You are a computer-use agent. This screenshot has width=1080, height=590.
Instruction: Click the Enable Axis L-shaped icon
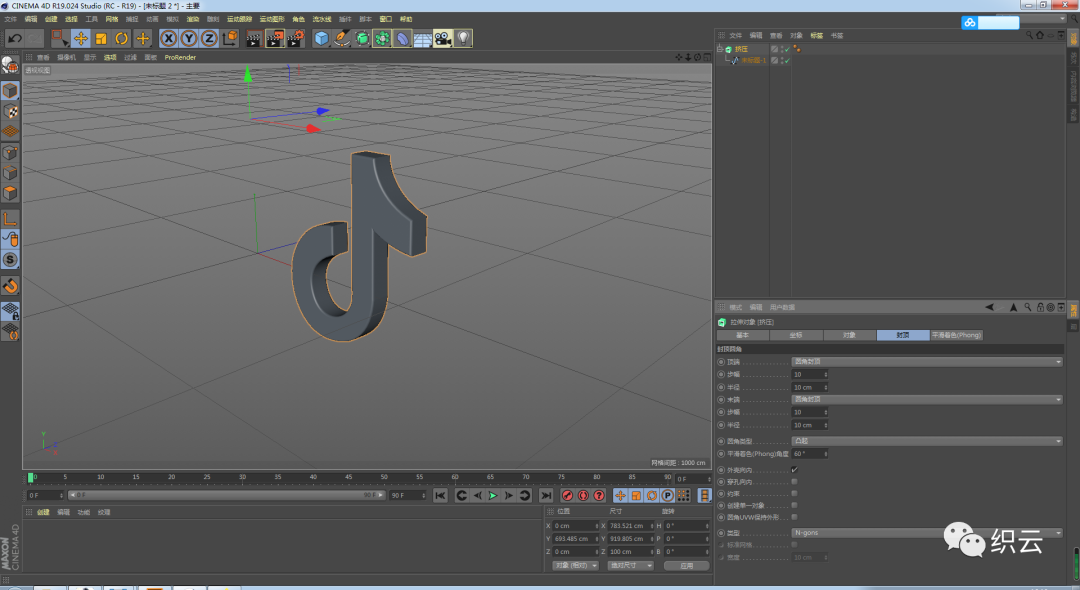click(x=10, y=219)
